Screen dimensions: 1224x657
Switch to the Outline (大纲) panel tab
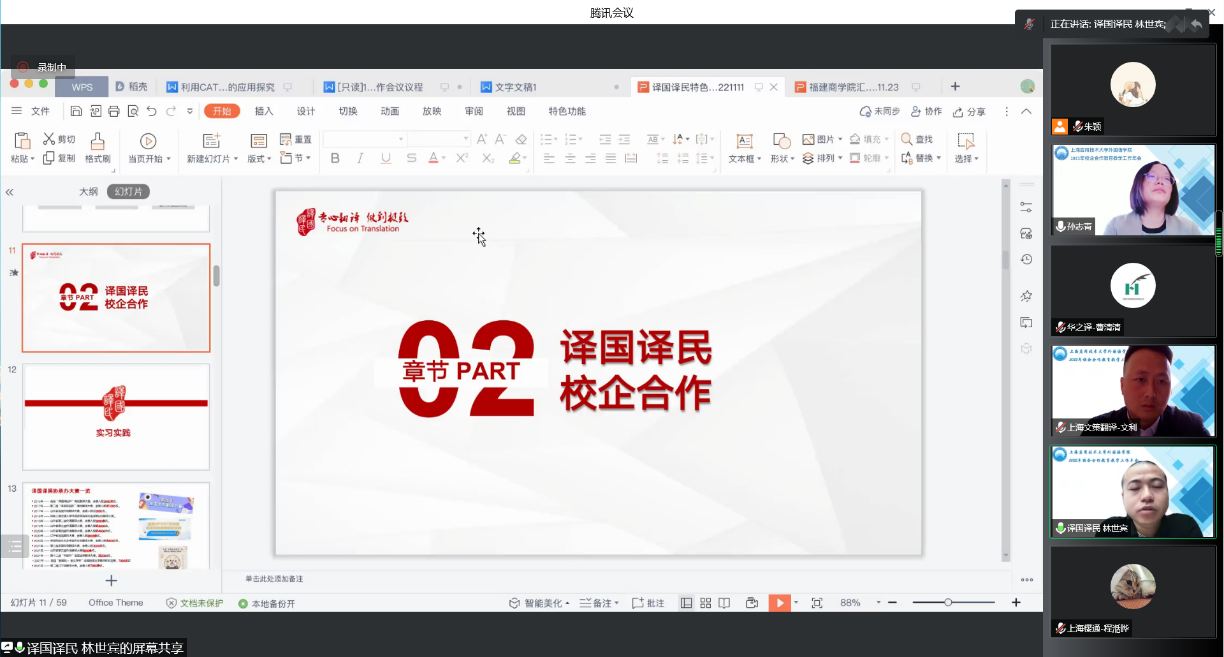point(89,191)
